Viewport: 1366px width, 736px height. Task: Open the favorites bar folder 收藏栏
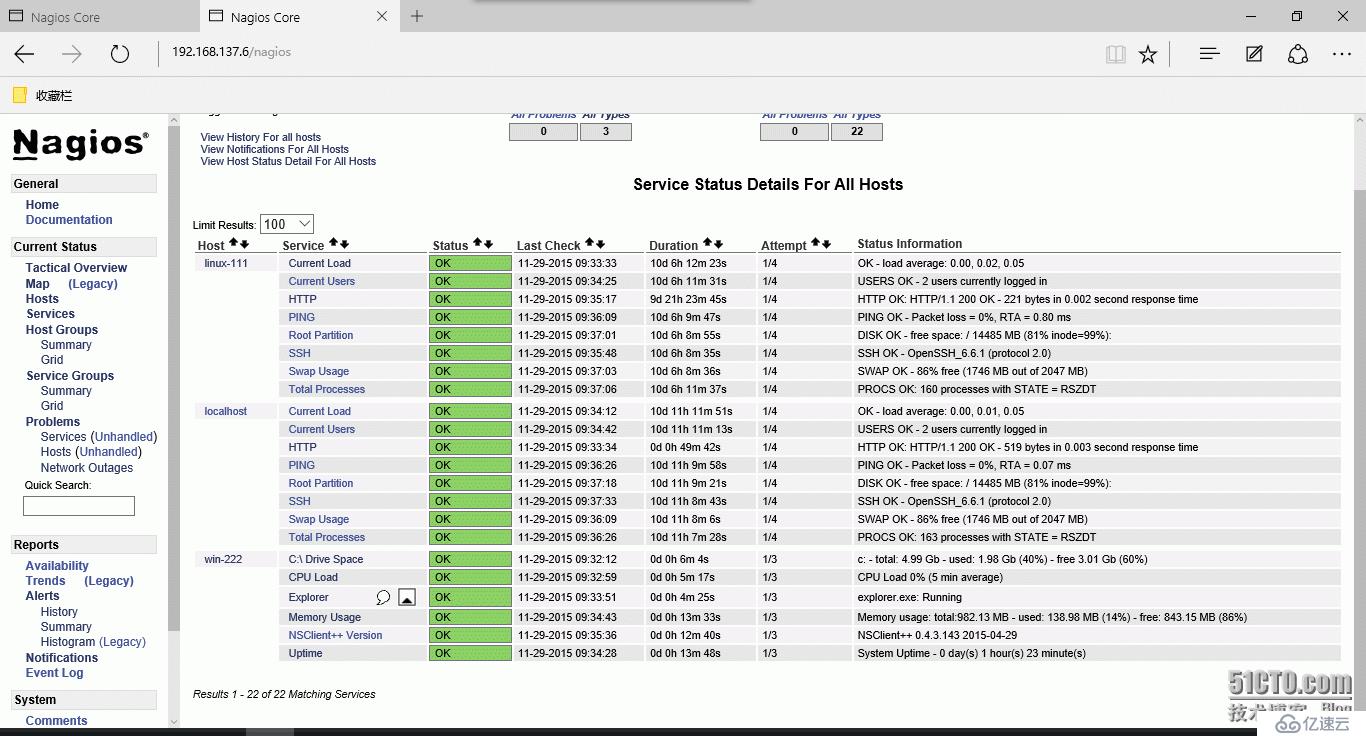(42, 95)
